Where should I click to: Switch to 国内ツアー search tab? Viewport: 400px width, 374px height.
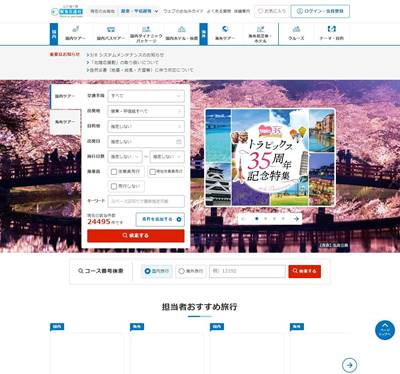(x=65, y=96)
